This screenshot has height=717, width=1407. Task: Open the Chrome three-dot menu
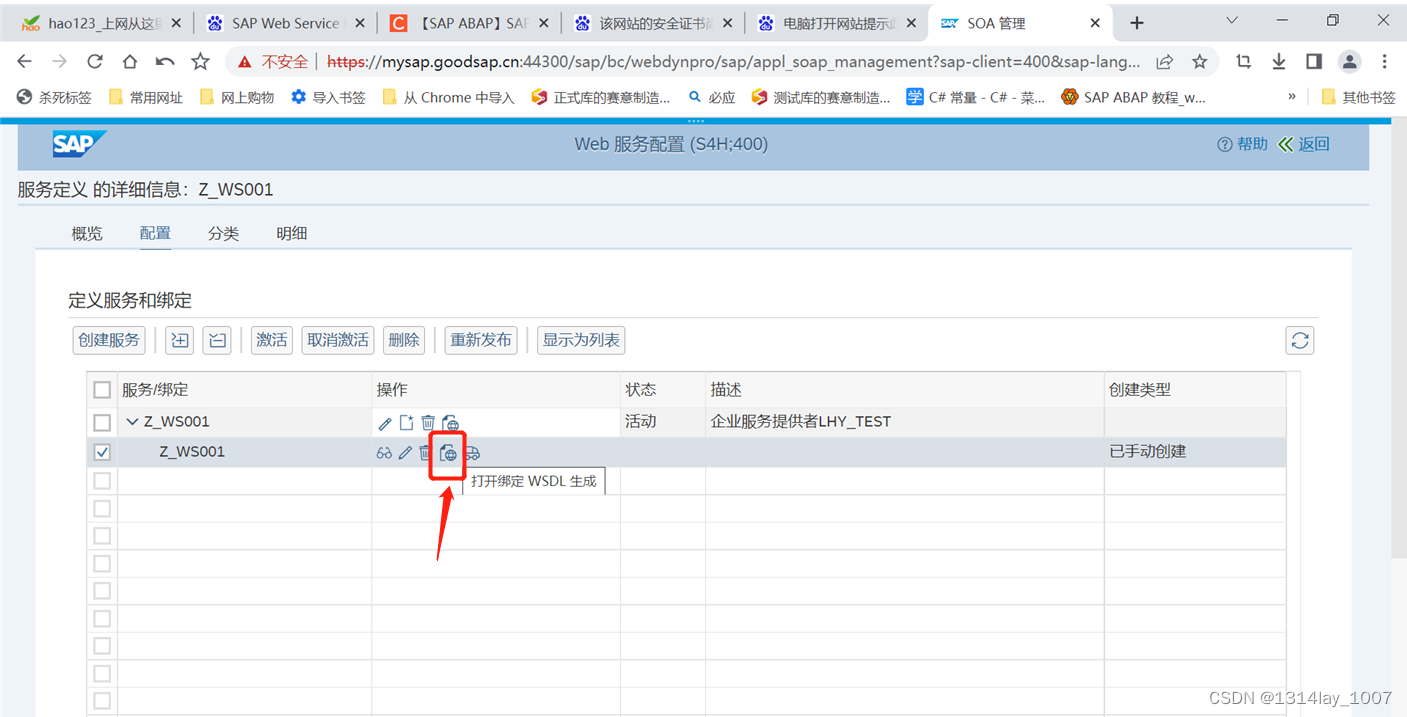(1385, 62)
